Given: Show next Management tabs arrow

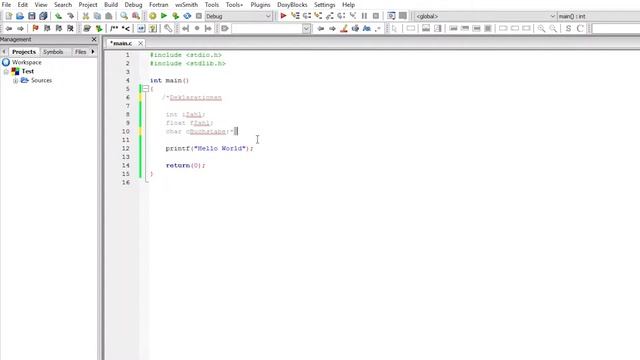Looking at the screenshot, I should tap(93, 52).
